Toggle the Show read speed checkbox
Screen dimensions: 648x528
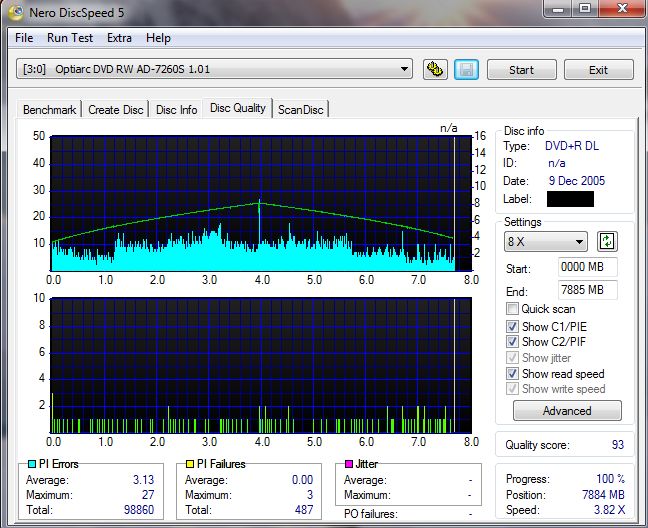pos(512,373)
